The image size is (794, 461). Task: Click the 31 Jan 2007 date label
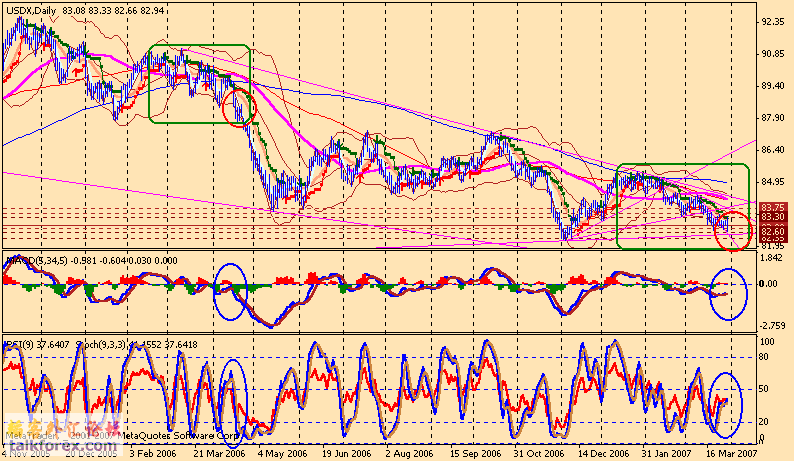pyautogui.click(x=667, y=453)
